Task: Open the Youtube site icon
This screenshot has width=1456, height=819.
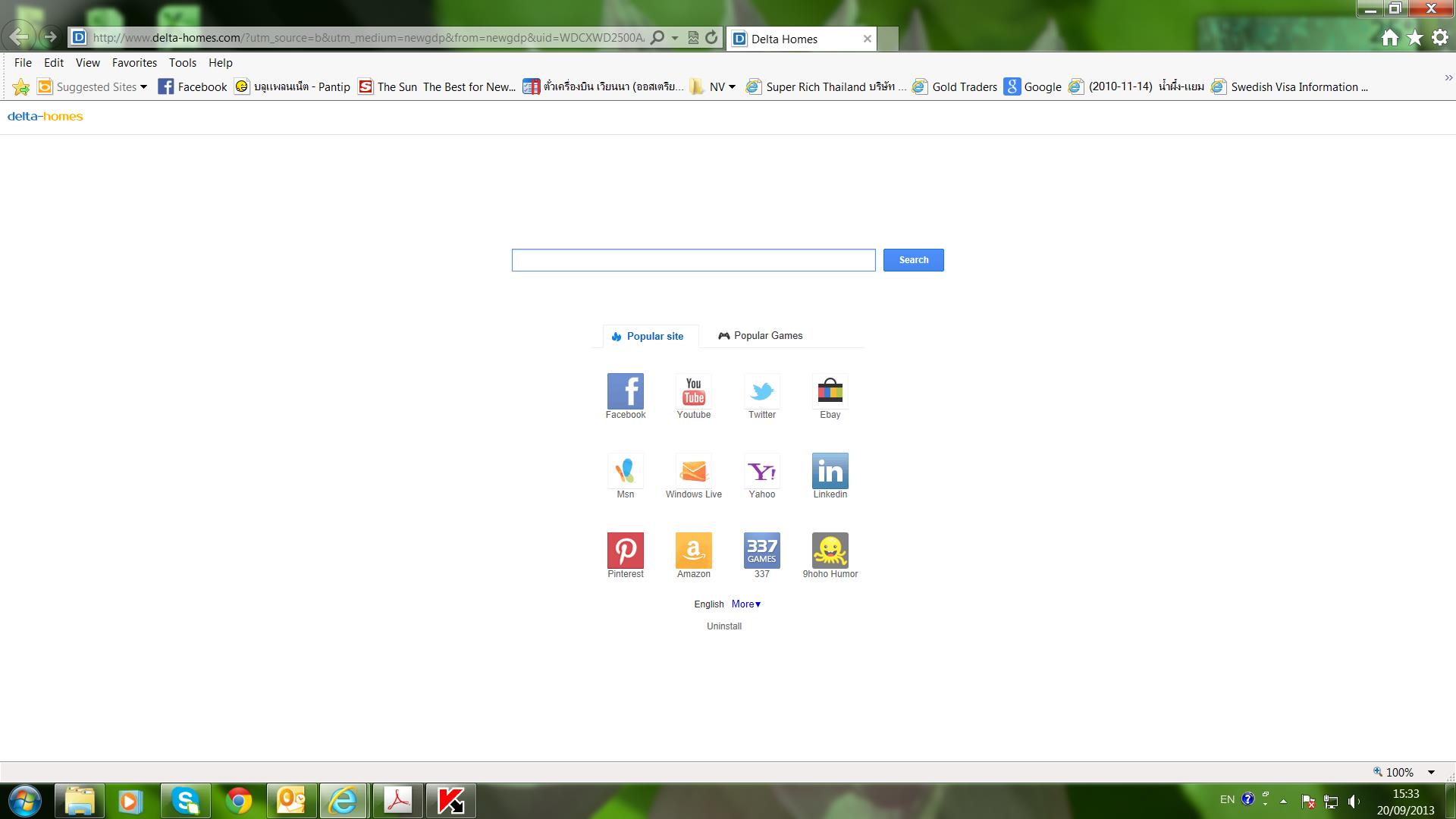Action: 694,391
